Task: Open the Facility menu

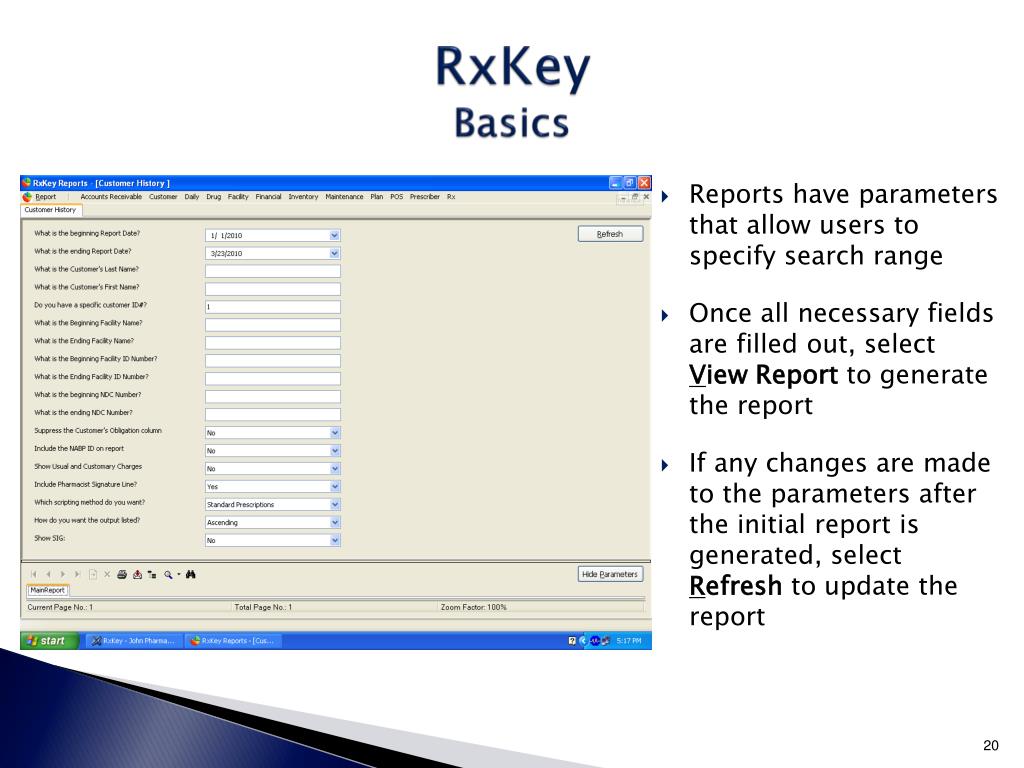Action: click(x=238, y=197)
